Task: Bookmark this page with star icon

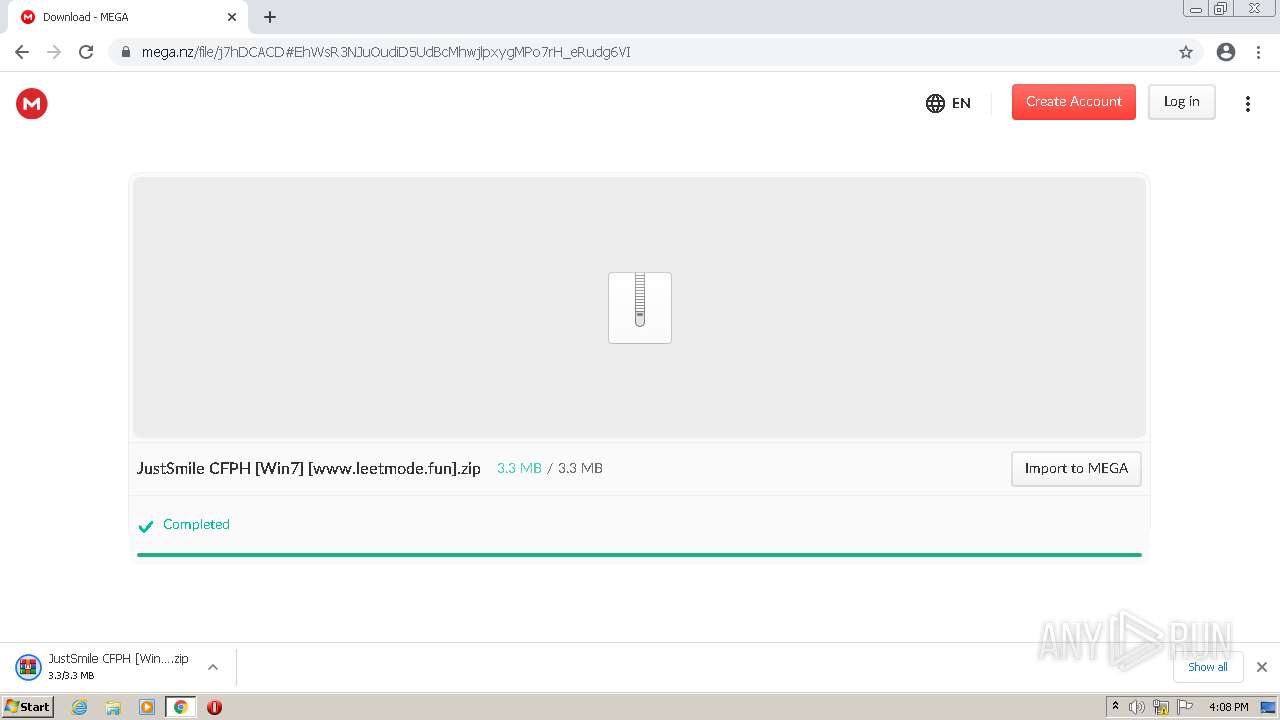Action: [1186, 52]
